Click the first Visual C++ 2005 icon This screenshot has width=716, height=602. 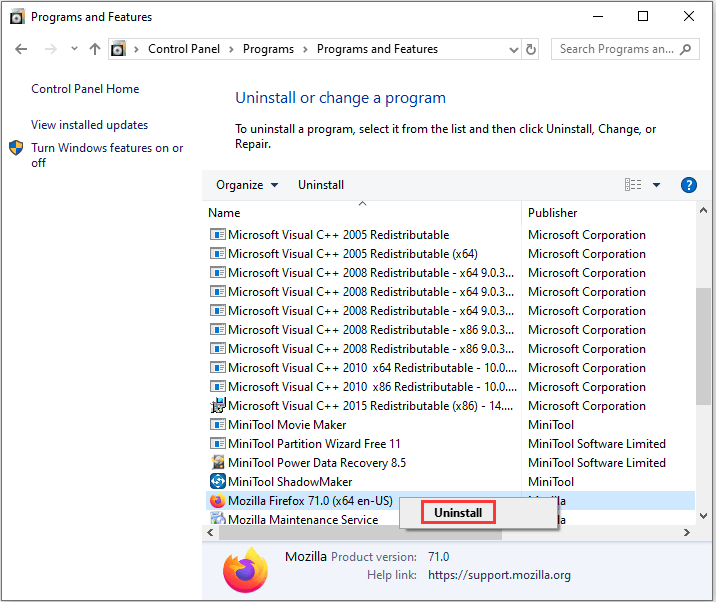click(218, 235)
